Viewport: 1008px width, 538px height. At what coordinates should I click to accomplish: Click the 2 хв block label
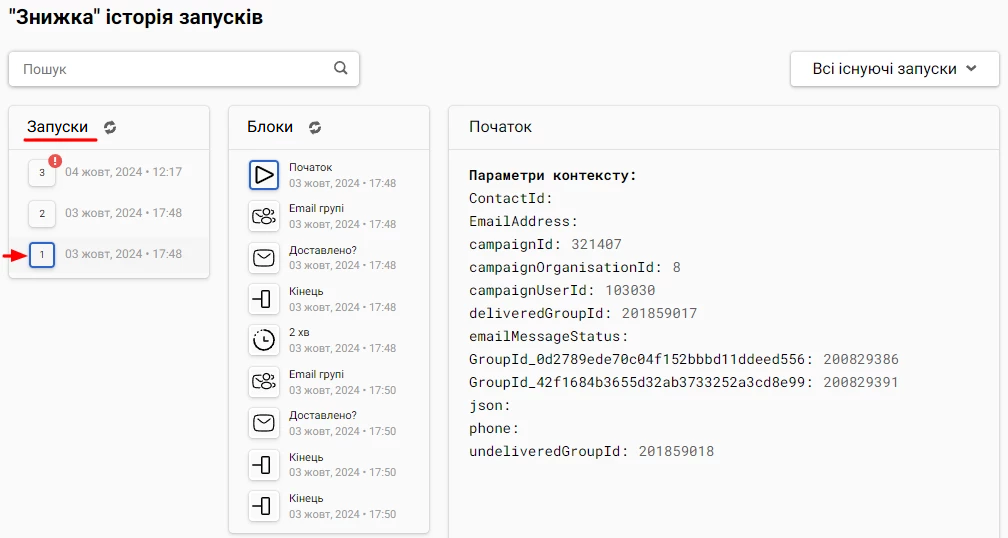pos(299,332)
